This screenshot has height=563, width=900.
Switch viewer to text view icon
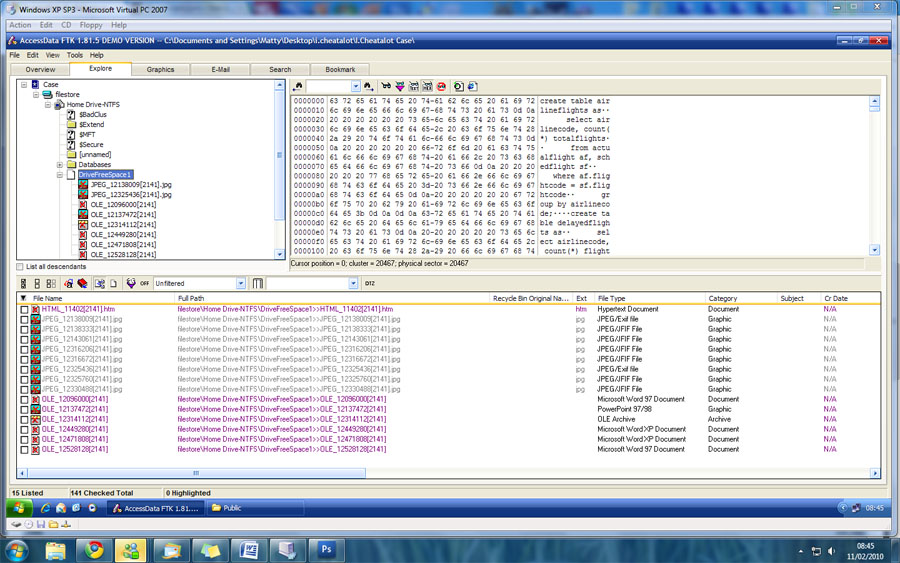click(x=414, y=87)
